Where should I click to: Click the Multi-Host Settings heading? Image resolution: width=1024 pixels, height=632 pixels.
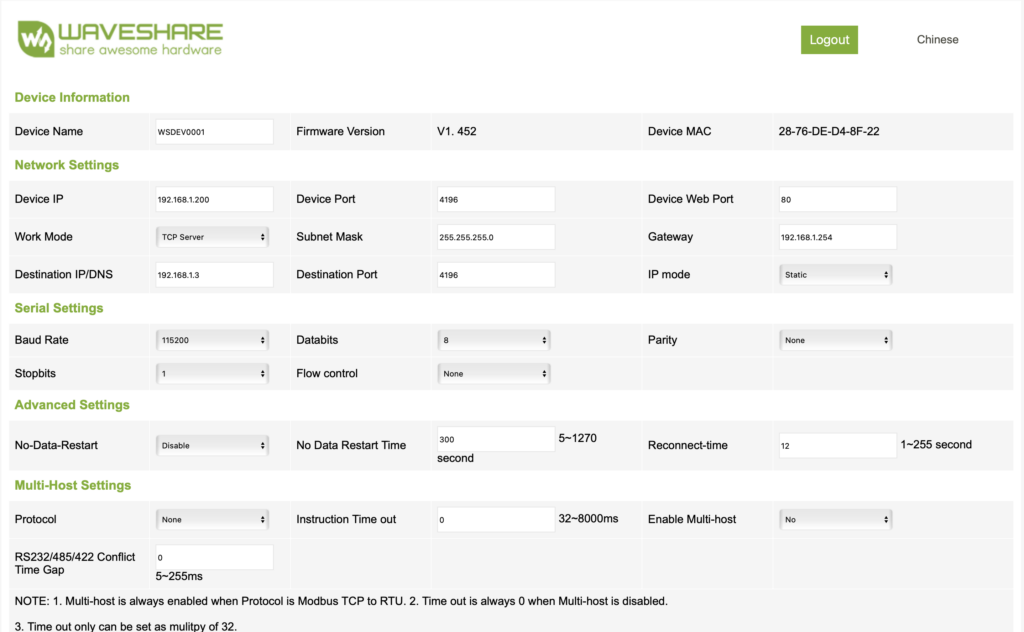click(x=72, y=485)
